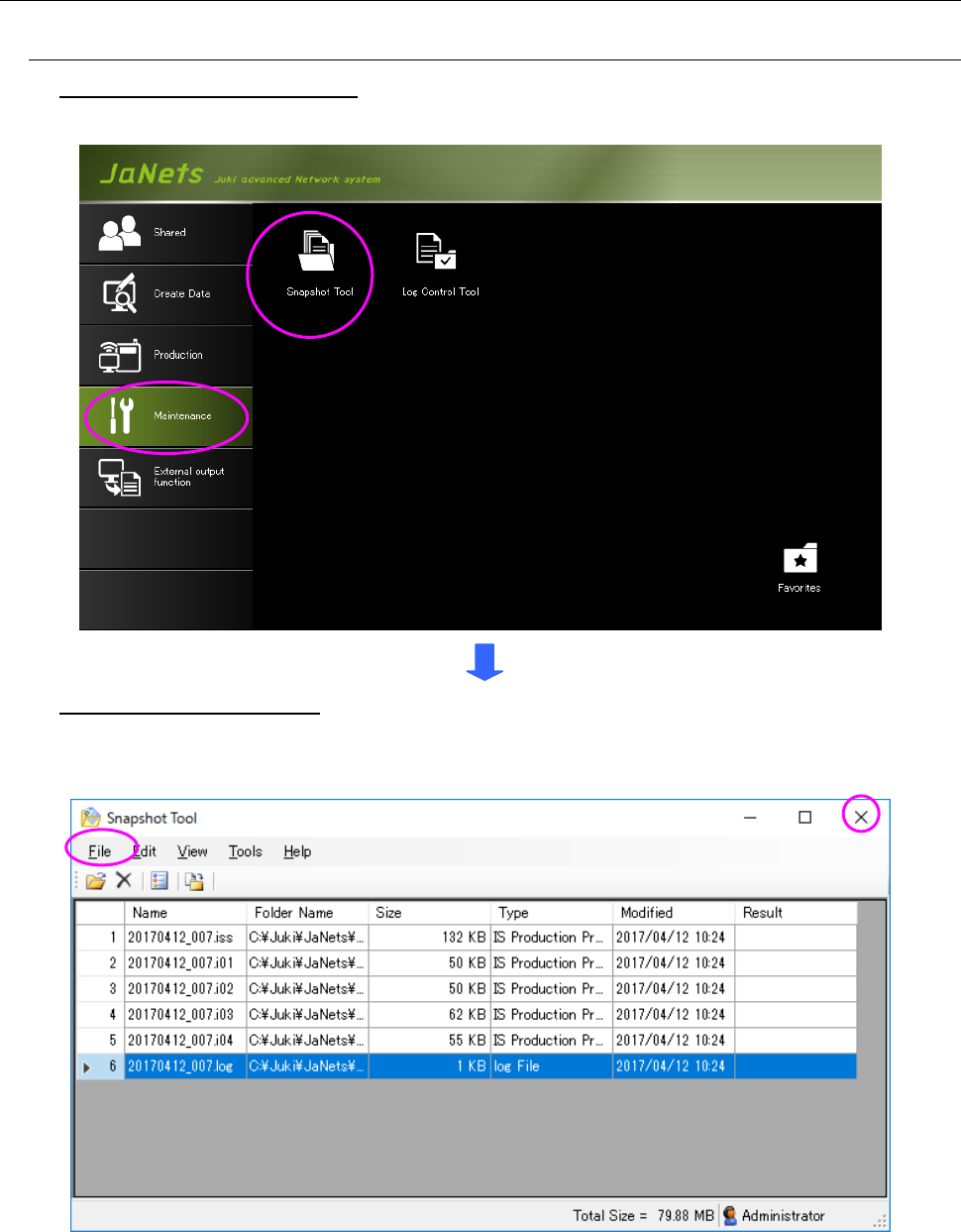
Task: Open the Favorites folder
Action: coord(800,568)
